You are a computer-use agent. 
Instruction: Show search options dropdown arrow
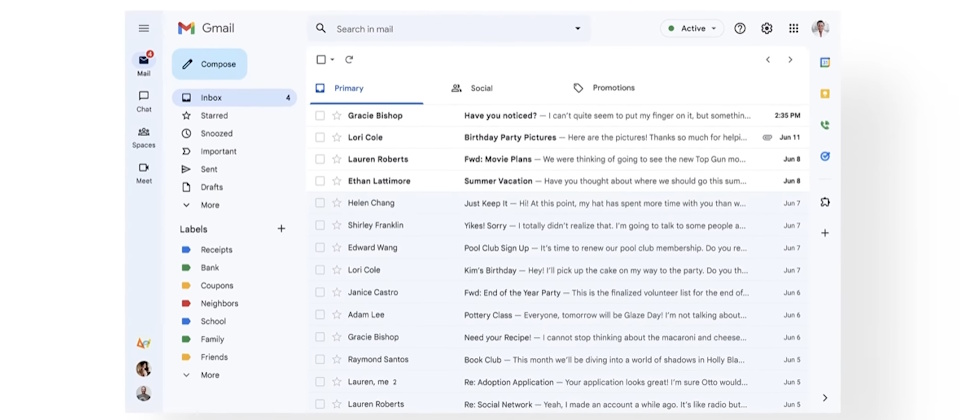(x=577, y=29)
